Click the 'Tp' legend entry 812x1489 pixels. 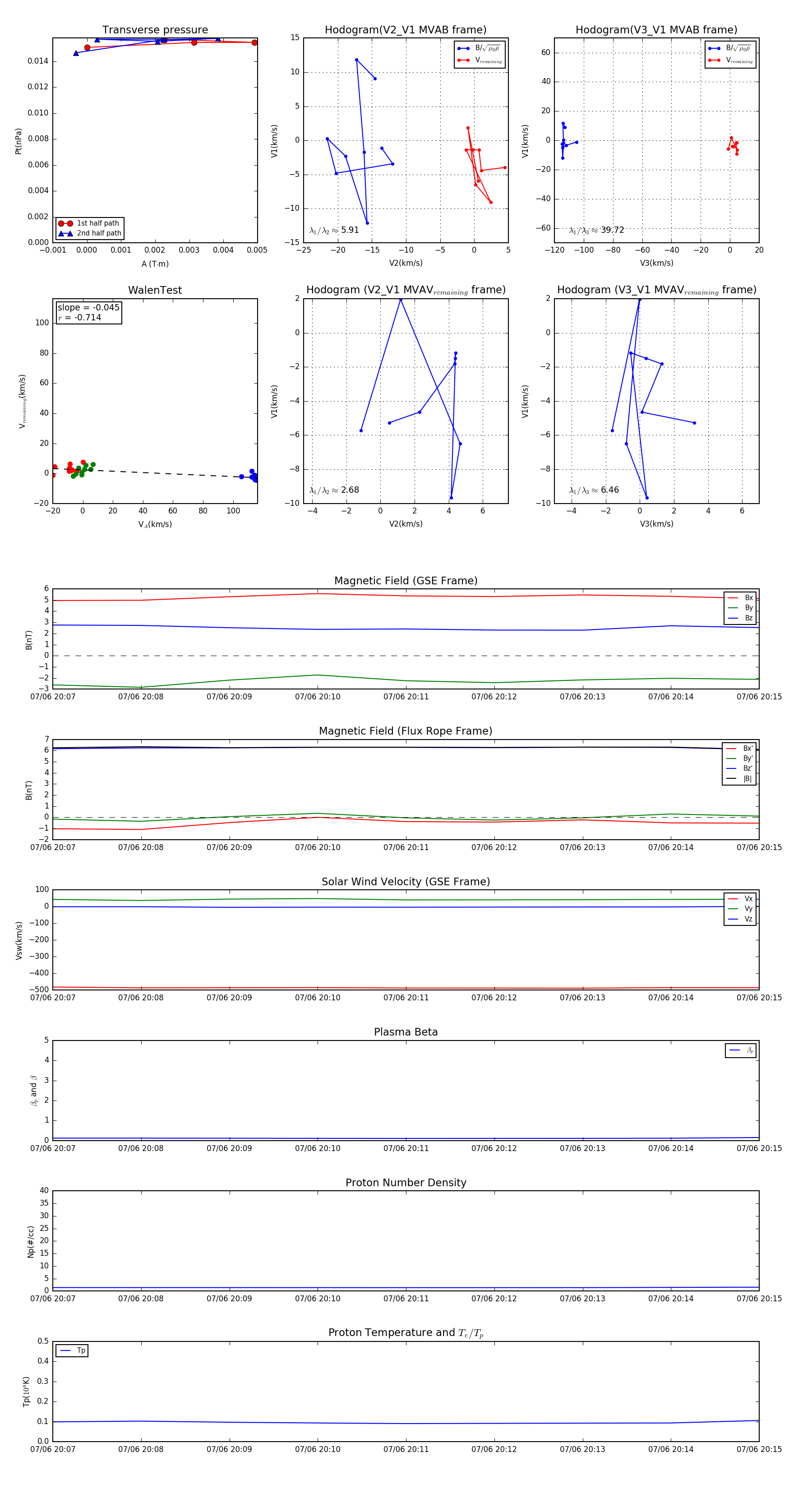(72, 1350)
